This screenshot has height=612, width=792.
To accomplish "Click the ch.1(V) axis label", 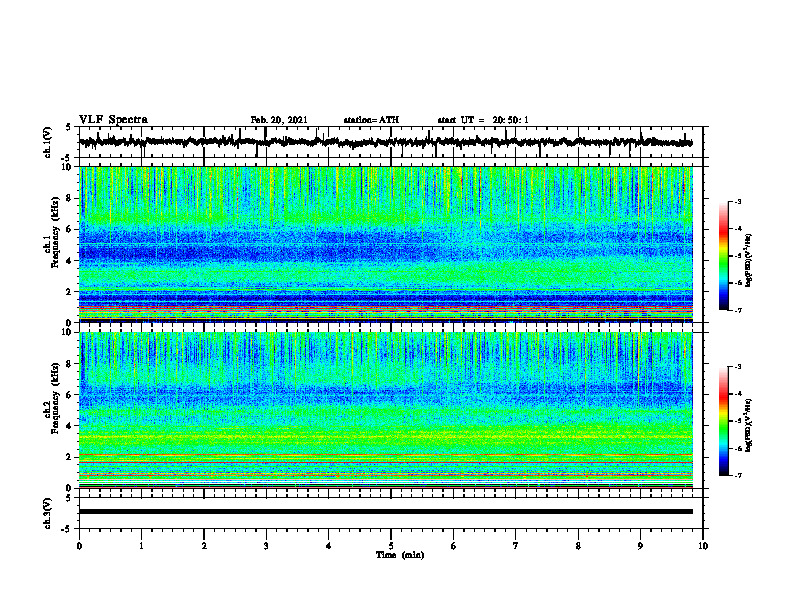I will 48,142.
